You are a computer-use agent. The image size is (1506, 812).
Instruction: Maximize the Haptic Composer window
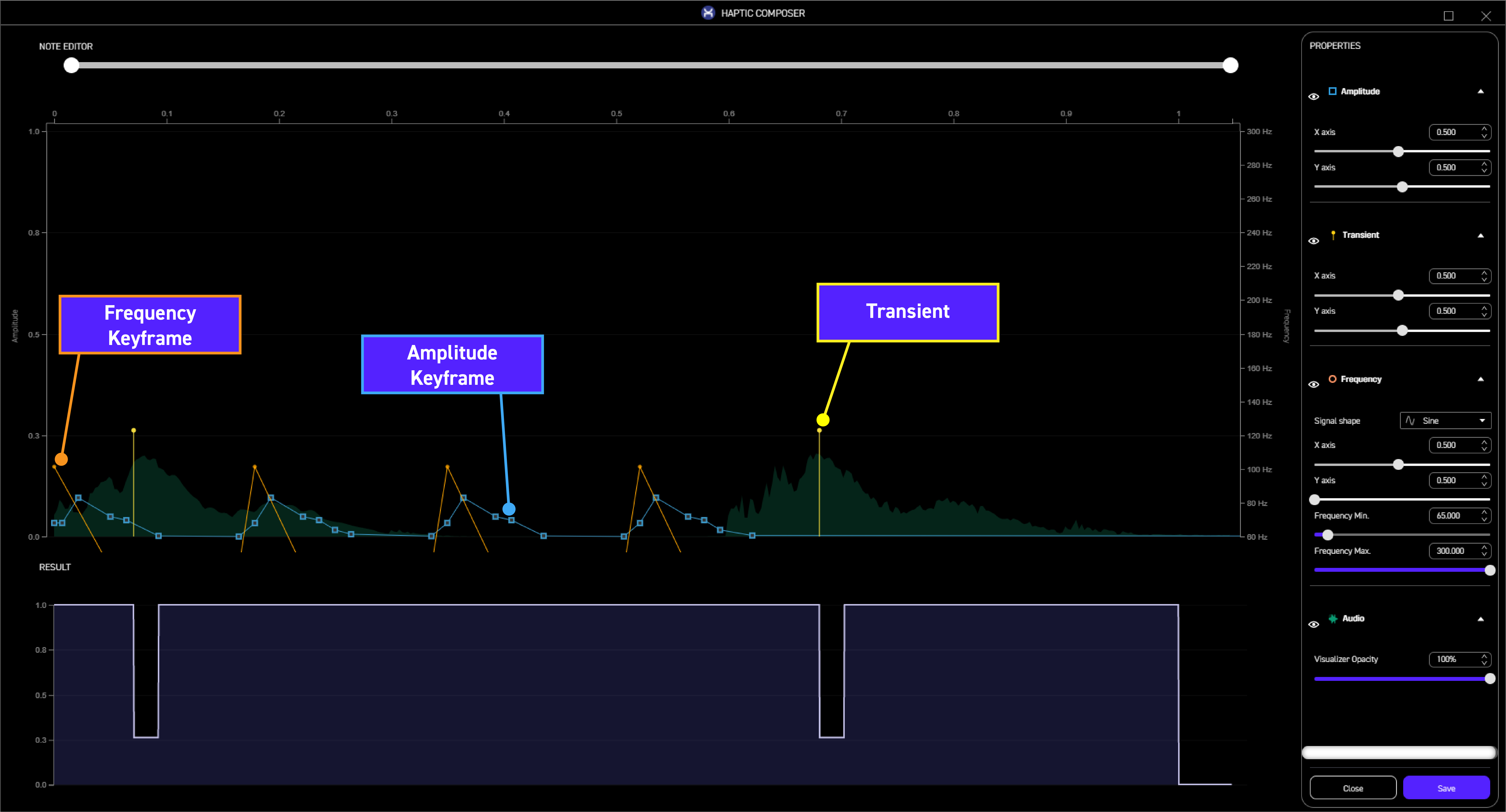click(1449, 16)
